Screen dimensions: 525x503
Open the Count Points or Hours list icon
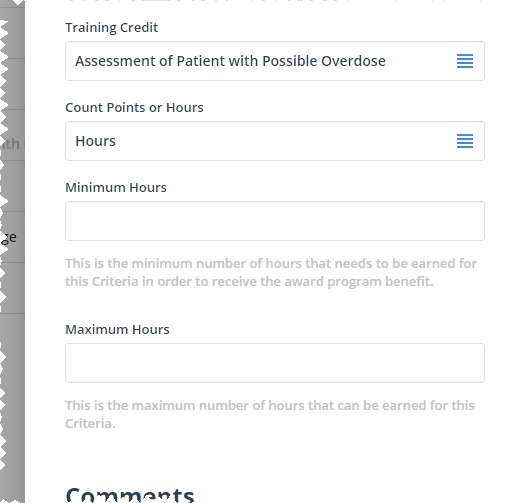click(465, 141)
